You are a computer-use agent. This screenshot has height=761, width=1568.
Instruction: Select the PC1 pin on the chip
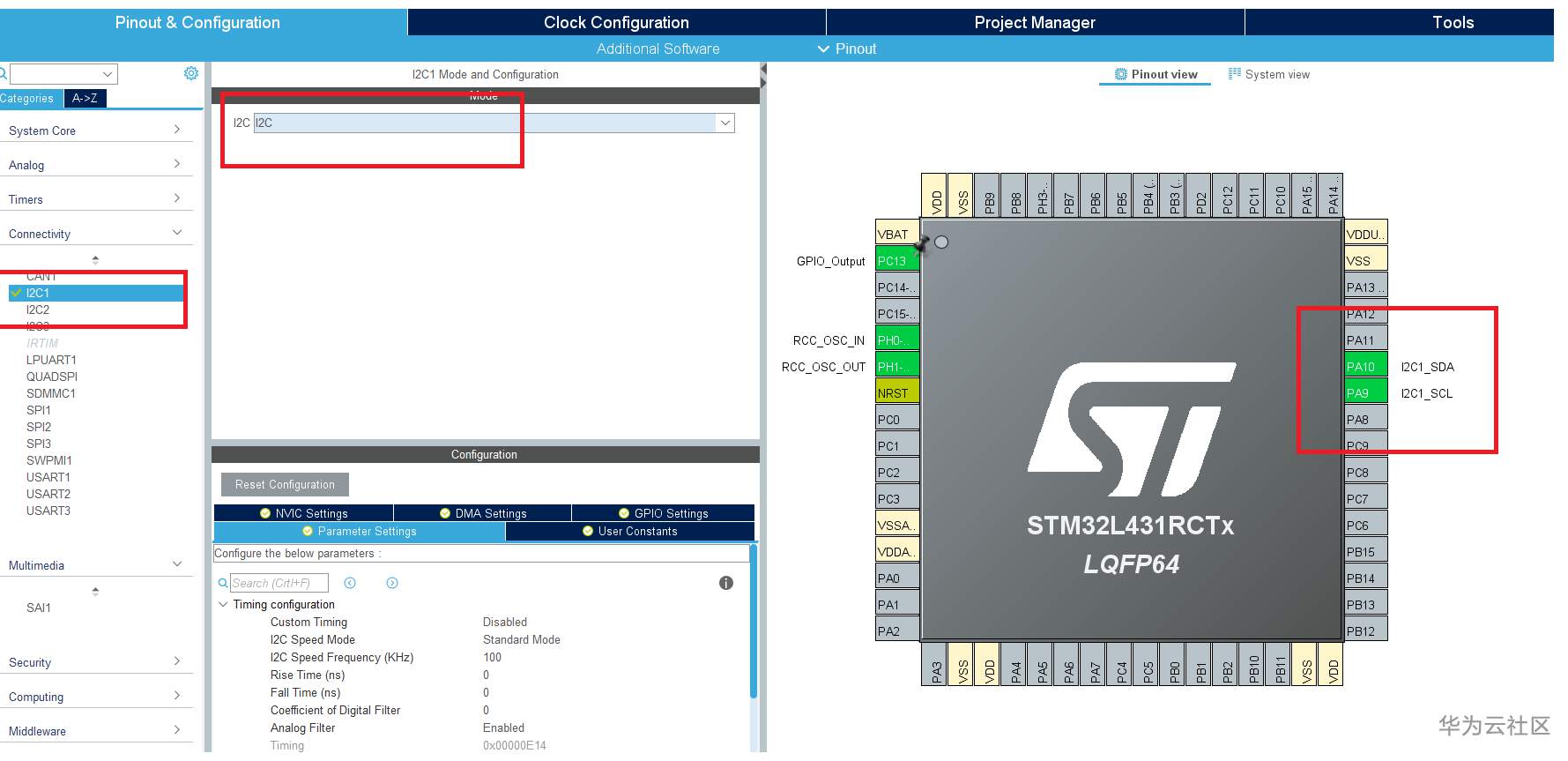pyautogui.click(x=897, y=446)
